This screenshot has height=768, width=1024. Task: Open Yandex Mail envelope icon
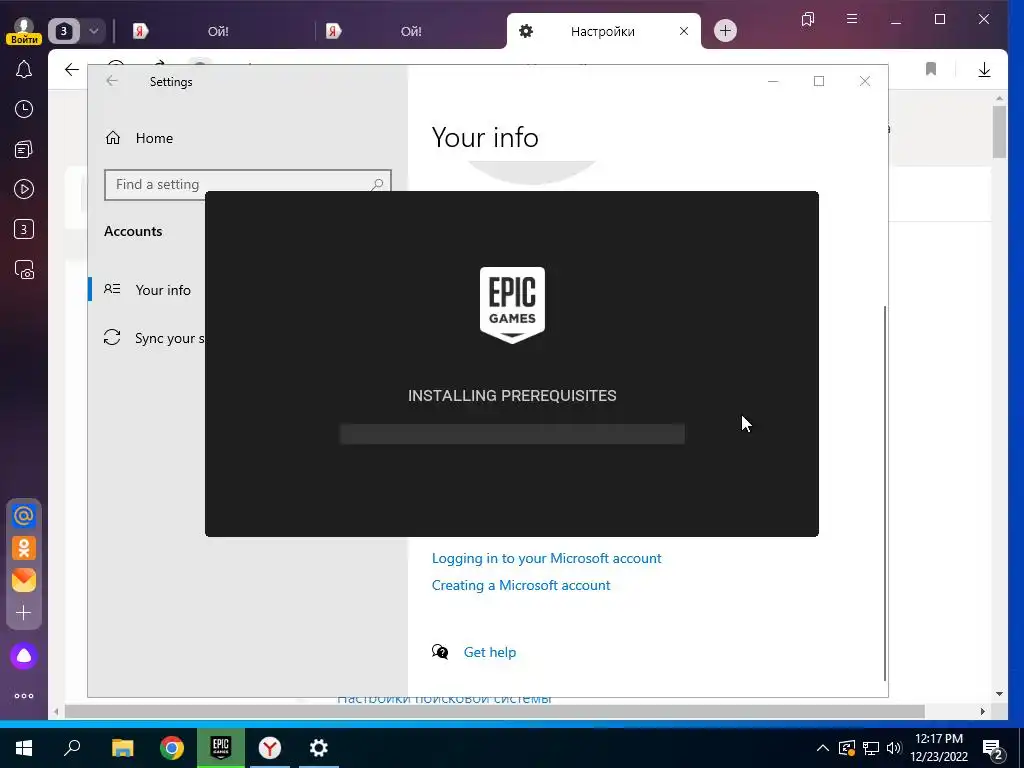pyautogui.click(x=24, y=580)
